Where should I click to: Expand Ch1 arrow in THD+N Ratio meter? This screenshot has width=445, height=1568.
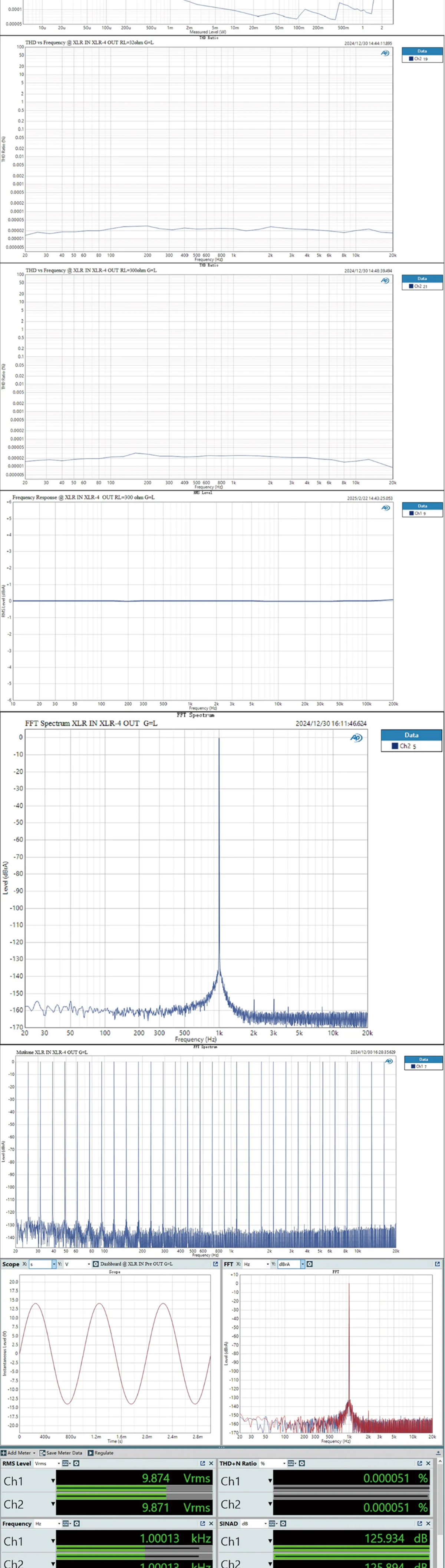coord(270,1481)
